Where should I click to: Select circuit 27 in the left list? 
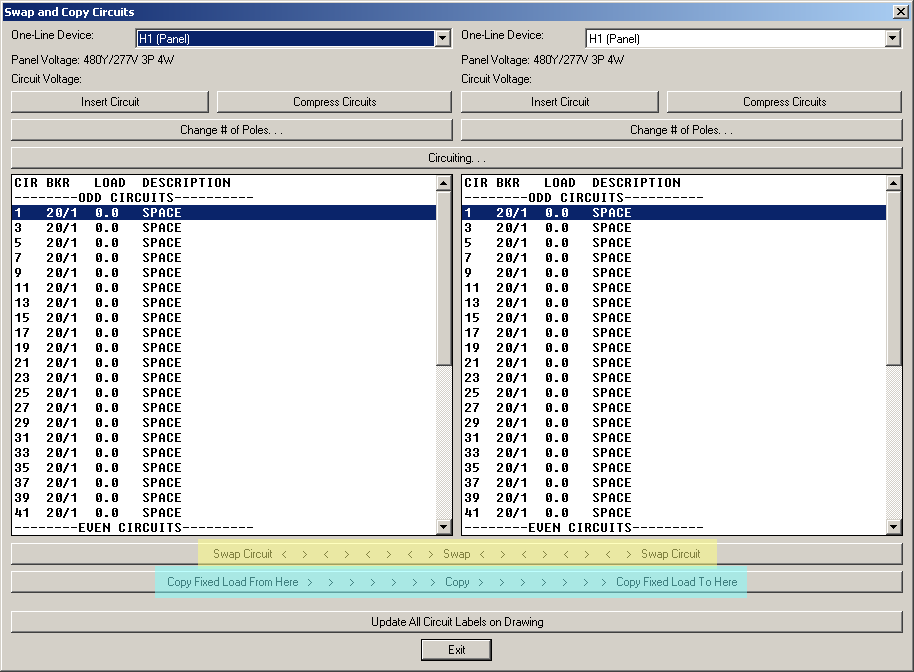click(224, 408)
